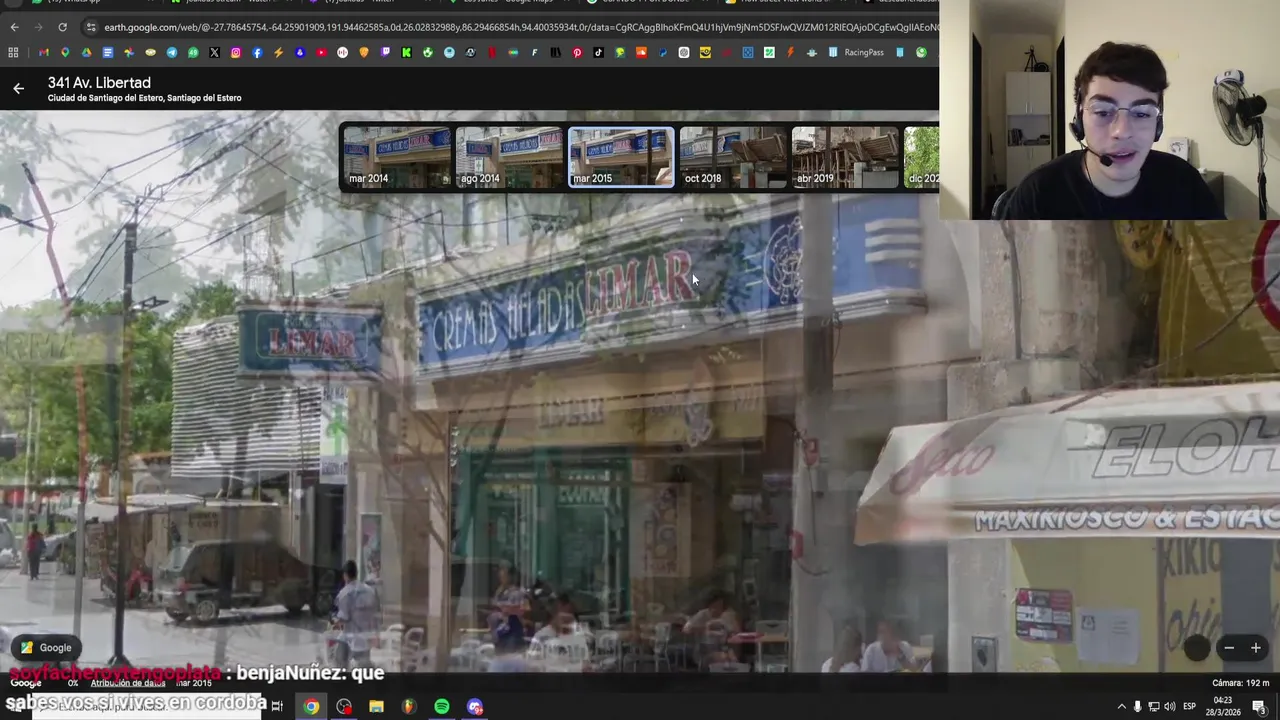This screenshot has width=1280, height=720.
Task: Open the Google Maps bookmark
Action: click(65, 52)
